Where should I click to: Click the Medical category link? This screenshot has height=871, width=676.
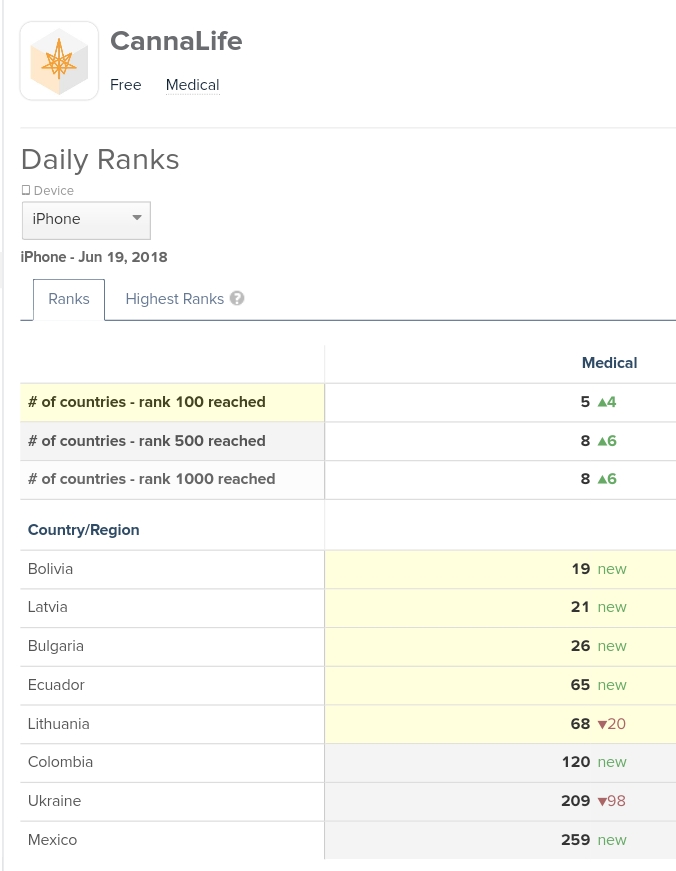click(x=192, y=85)
